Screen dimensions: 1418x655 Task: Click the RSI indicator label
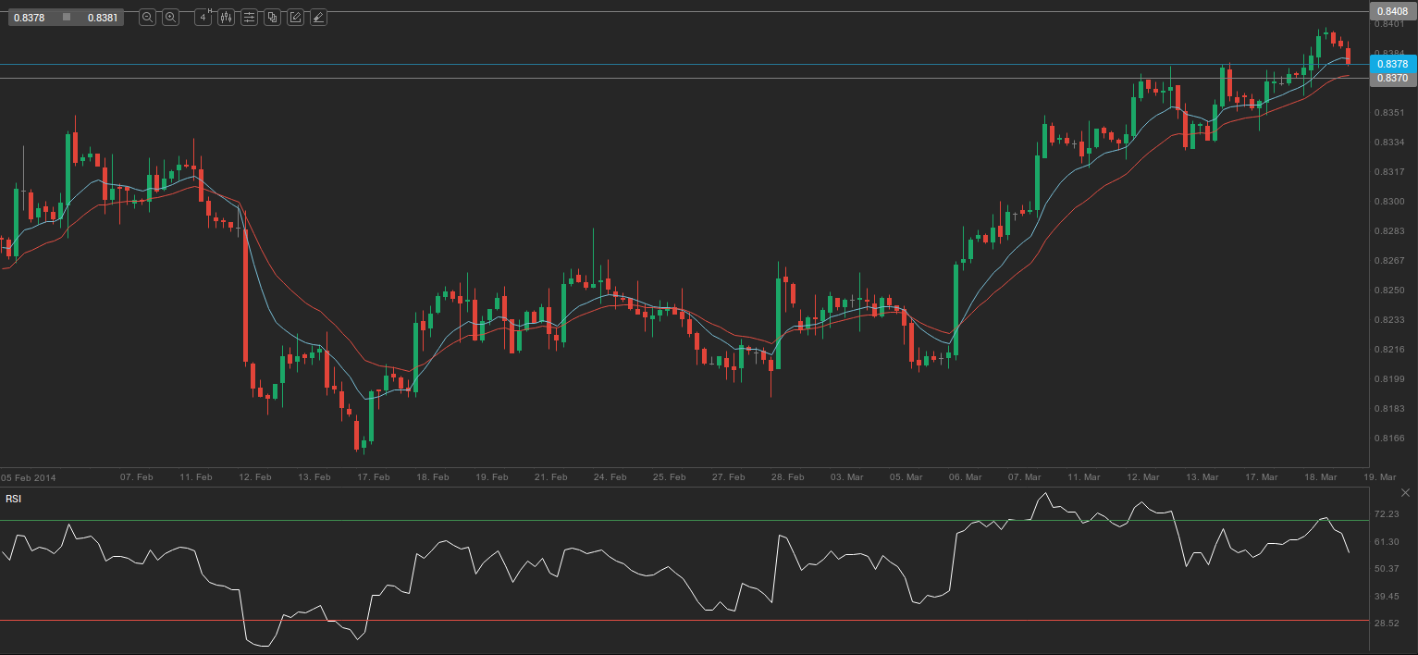(13, 498)
